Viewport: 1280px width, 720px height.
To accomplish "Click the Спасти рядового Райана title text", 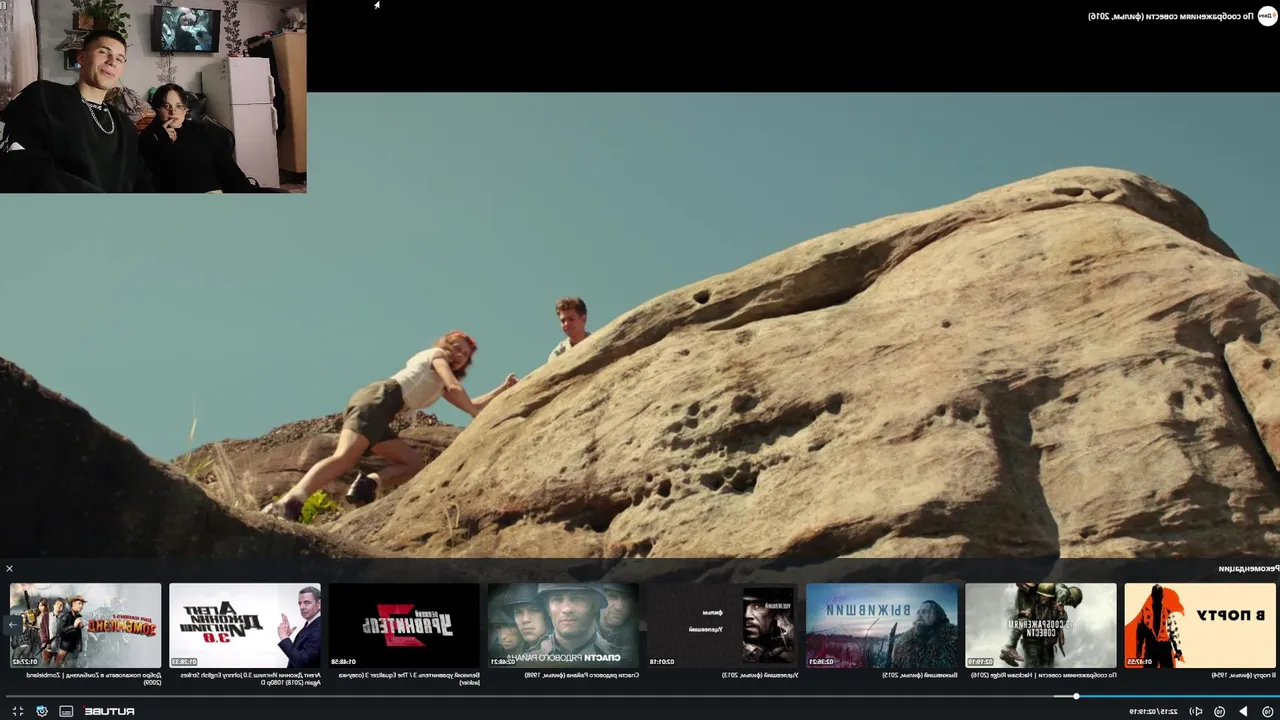I will coord(581,675).
